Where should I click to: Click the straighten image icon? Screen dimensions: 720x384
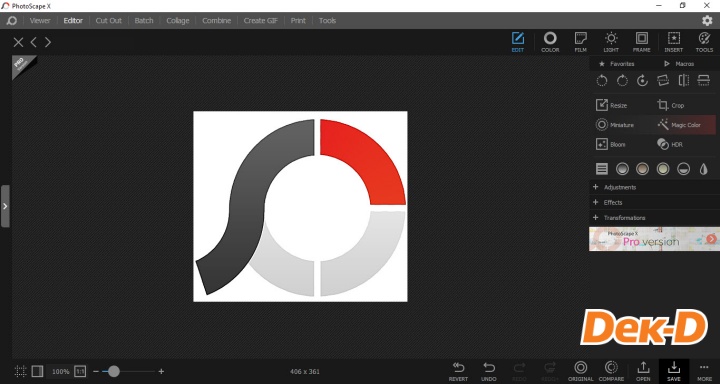[663, 81]
